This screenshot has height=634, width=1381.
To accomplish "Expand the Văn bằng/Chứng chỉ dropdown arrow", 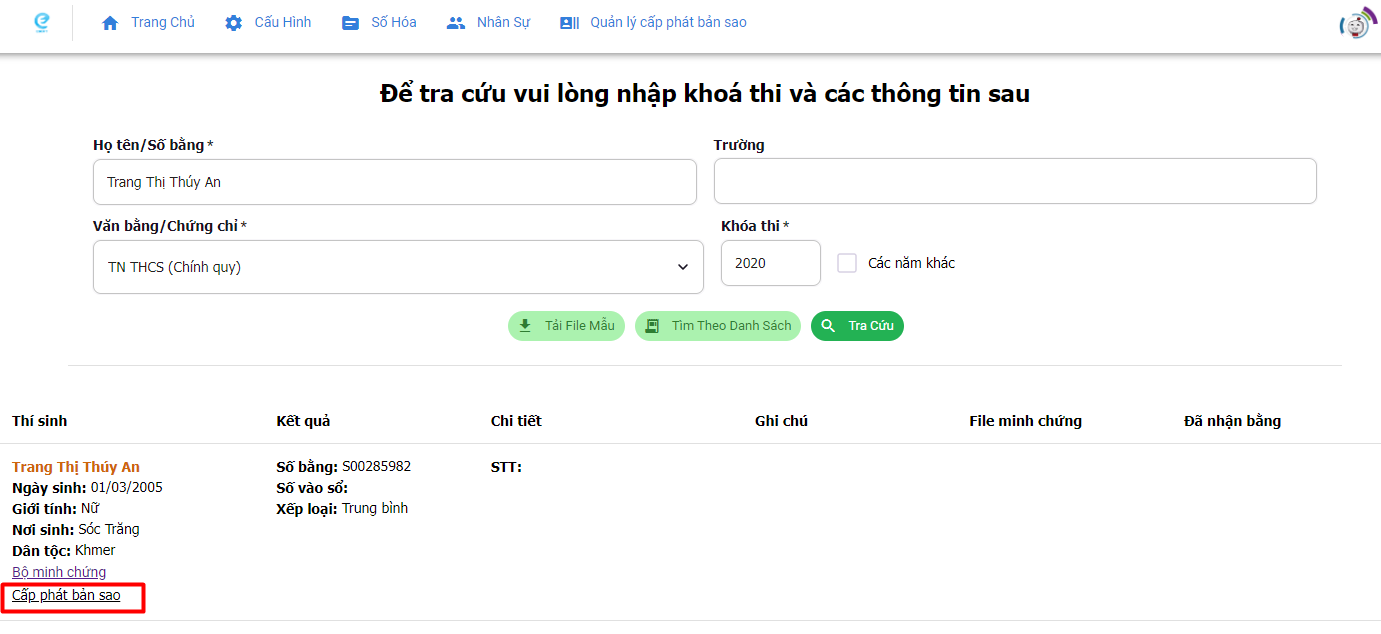I will pos(683,267).
